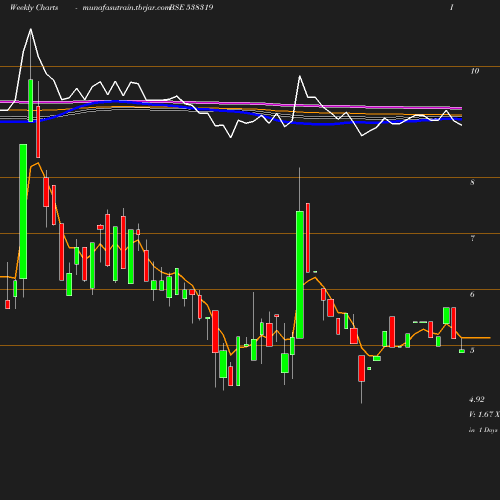
Task: Click the last price value '4.92'
Action: (477, 399)
